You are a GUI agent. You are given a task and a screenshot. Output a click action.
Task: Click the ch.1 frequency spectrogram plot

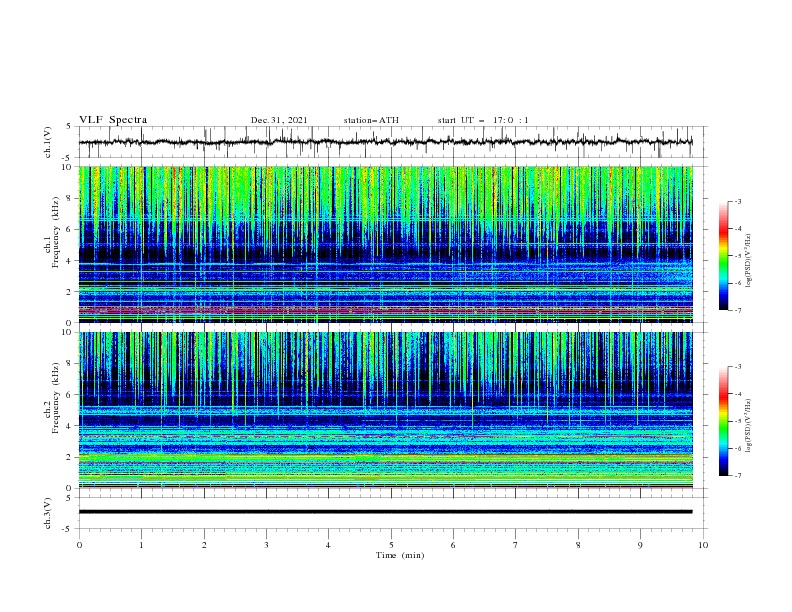(386, 244)
